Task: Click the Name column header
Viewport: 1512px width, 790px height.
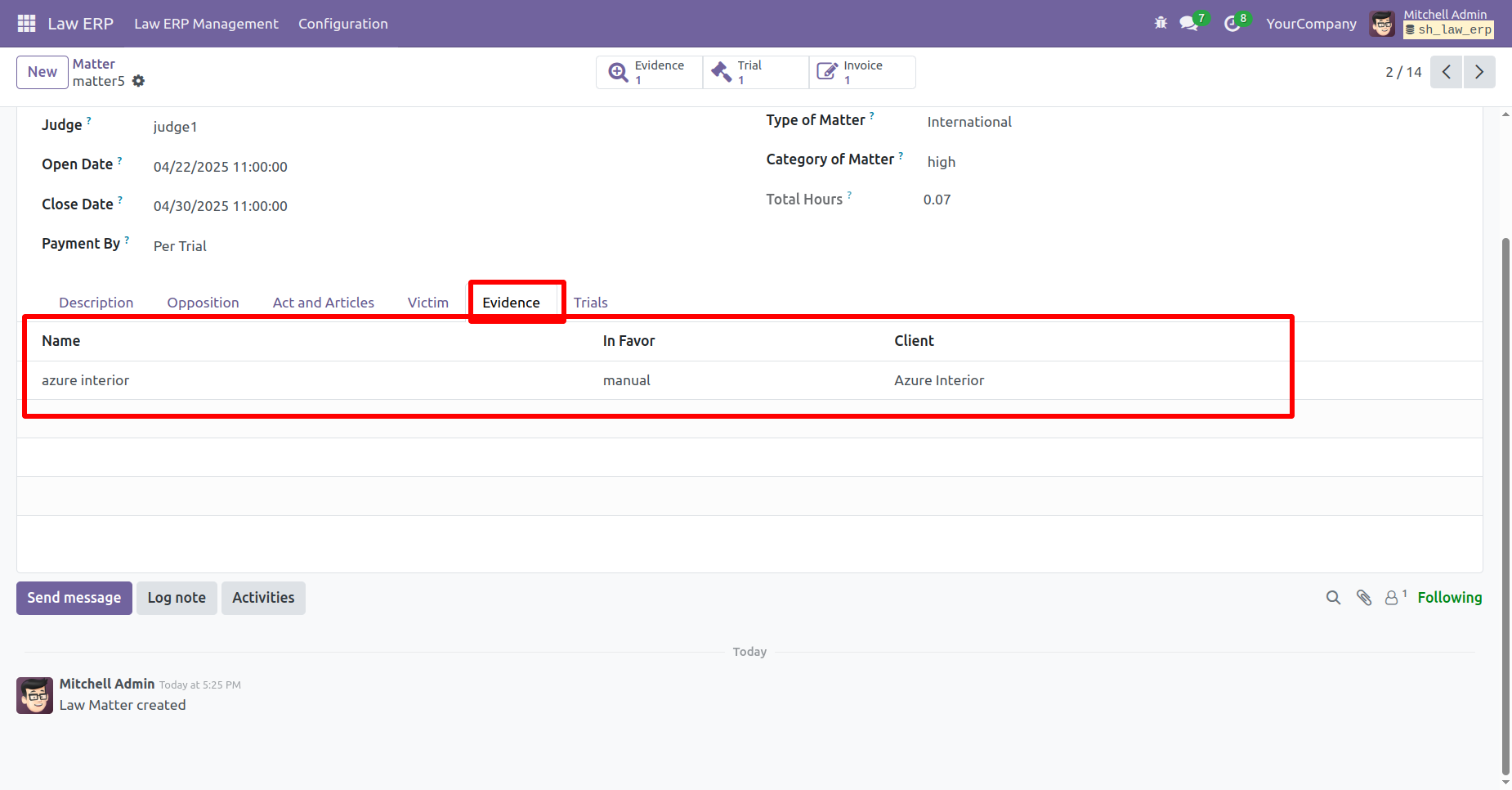Action: pos(61,341)
